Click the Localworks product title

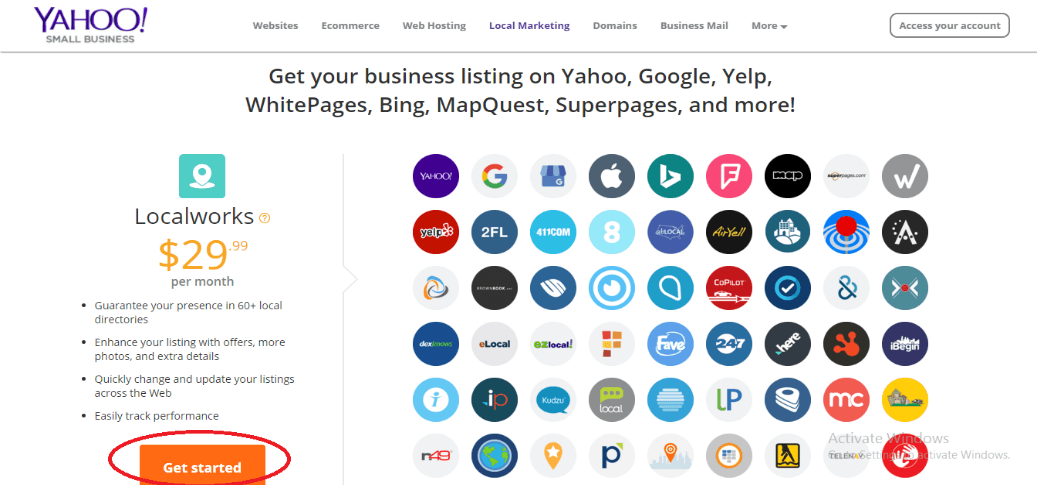(x=194, y=216)
